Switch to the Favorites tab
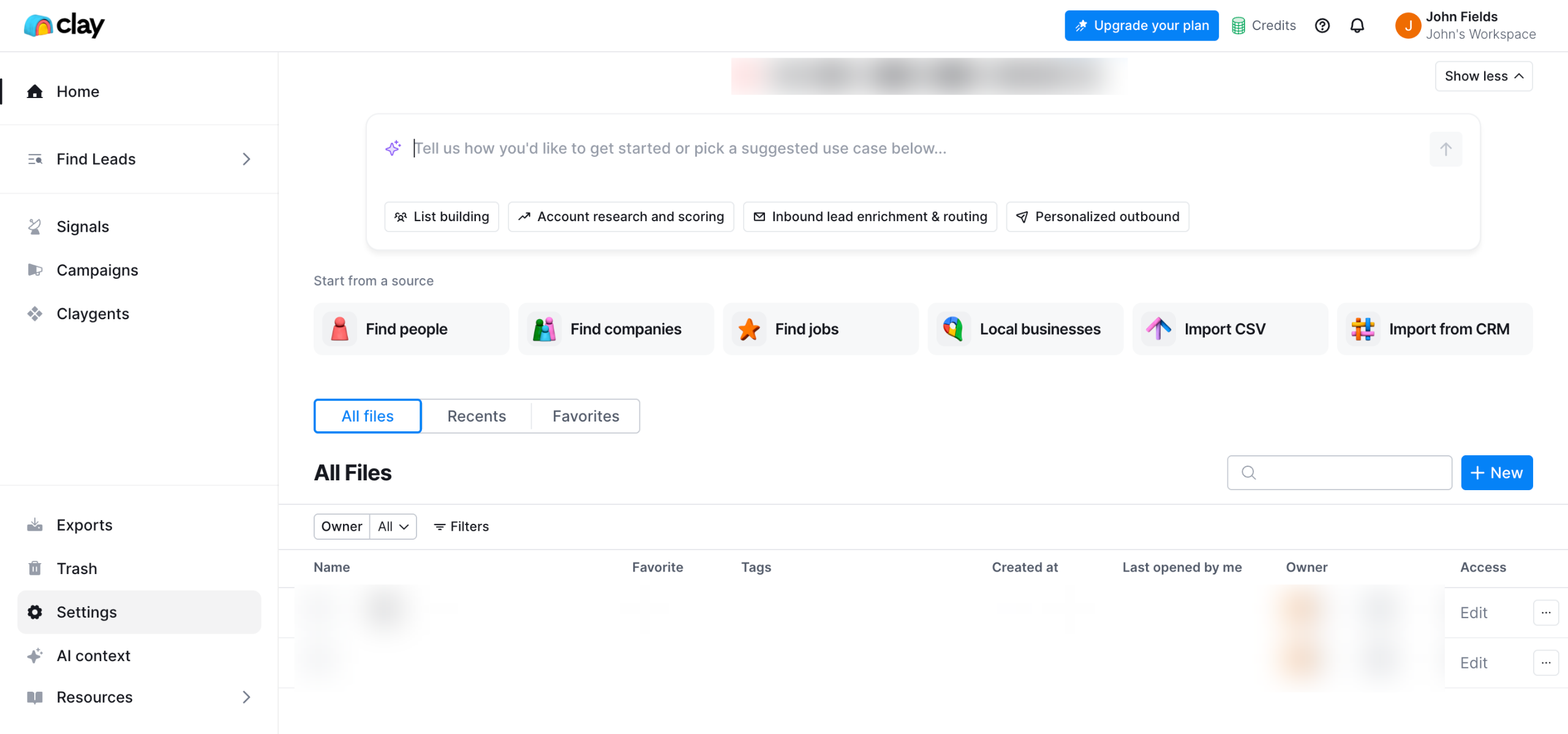 585,416
